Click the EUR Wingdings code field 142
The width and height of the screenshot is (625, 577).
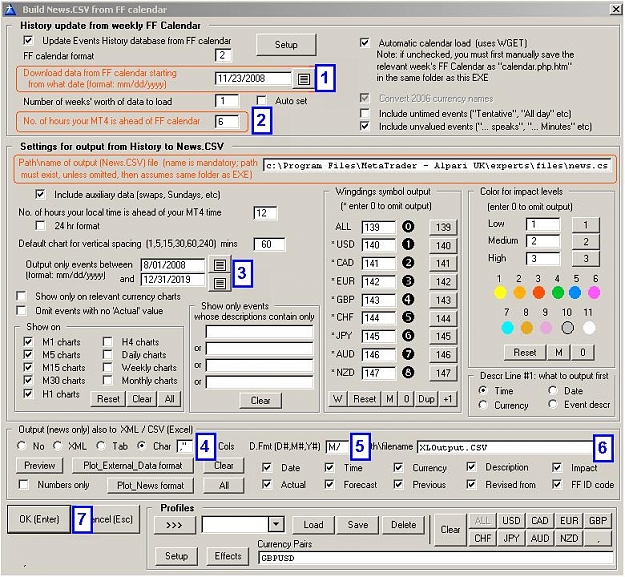[378, 282]
